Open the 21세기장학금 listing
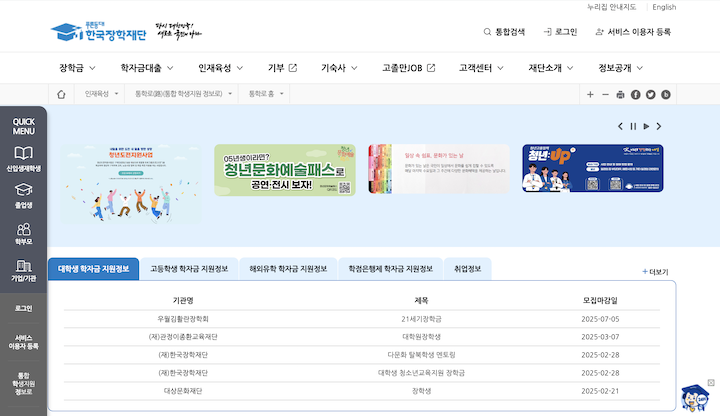Image resolution: width=720 pixels, height=416 pixels. pyautogui.click(x=421, y=319)
